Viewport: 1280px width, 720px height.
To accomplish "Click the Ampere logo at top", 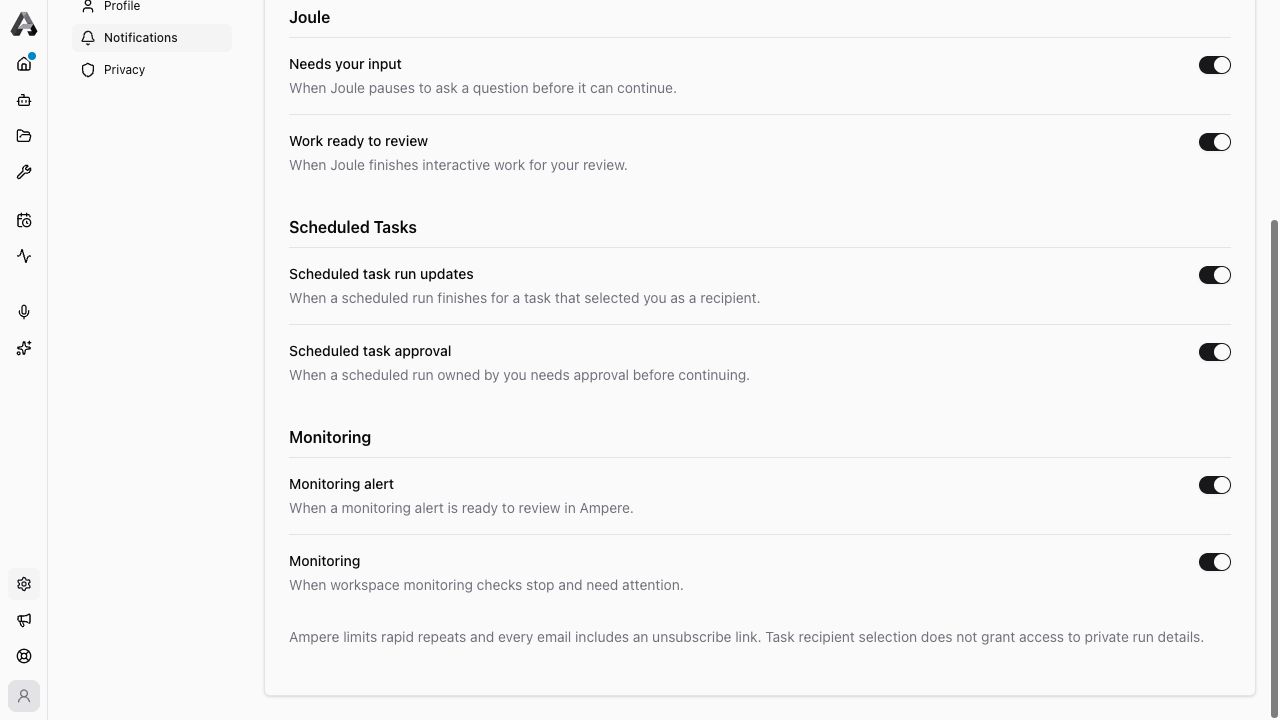I will click(x=24, y=23).
